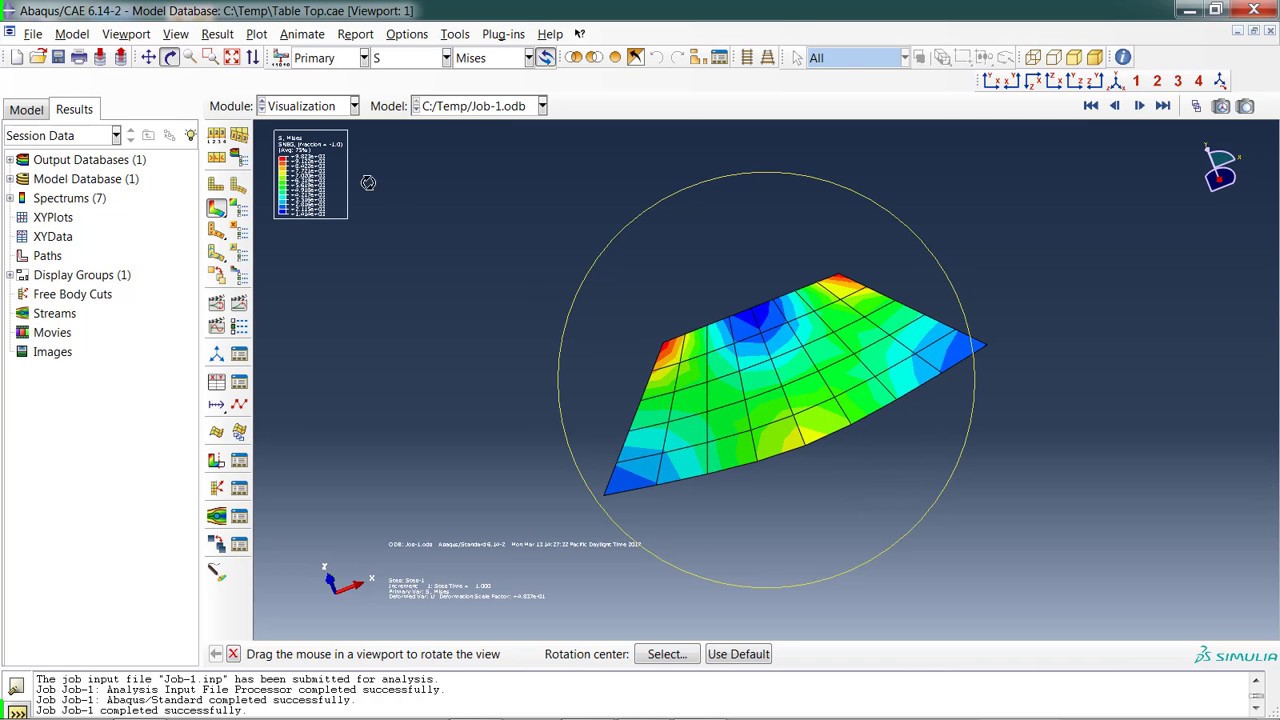Click the View Cut Manager icon
The height and width of the screenshot is (720, 1280).
[239, 460]
